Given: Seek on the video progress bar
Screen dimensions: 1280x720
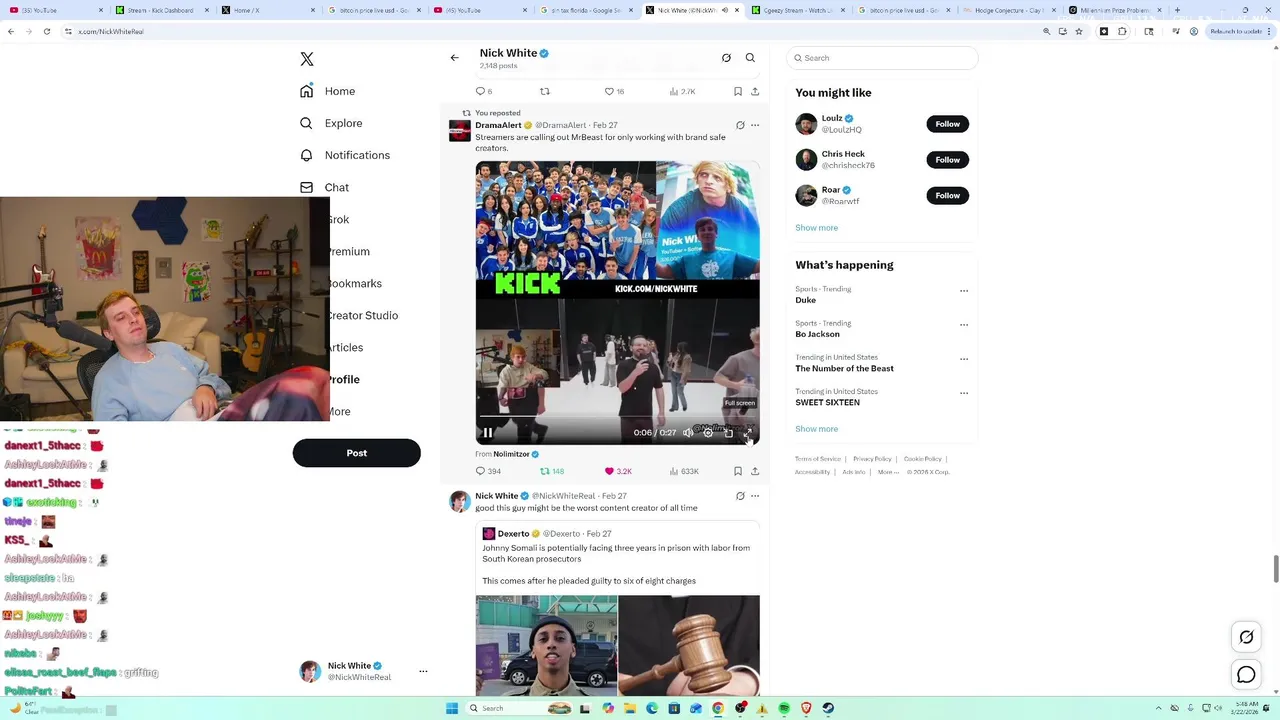Looking at the screenshot, I should [617, 416].
